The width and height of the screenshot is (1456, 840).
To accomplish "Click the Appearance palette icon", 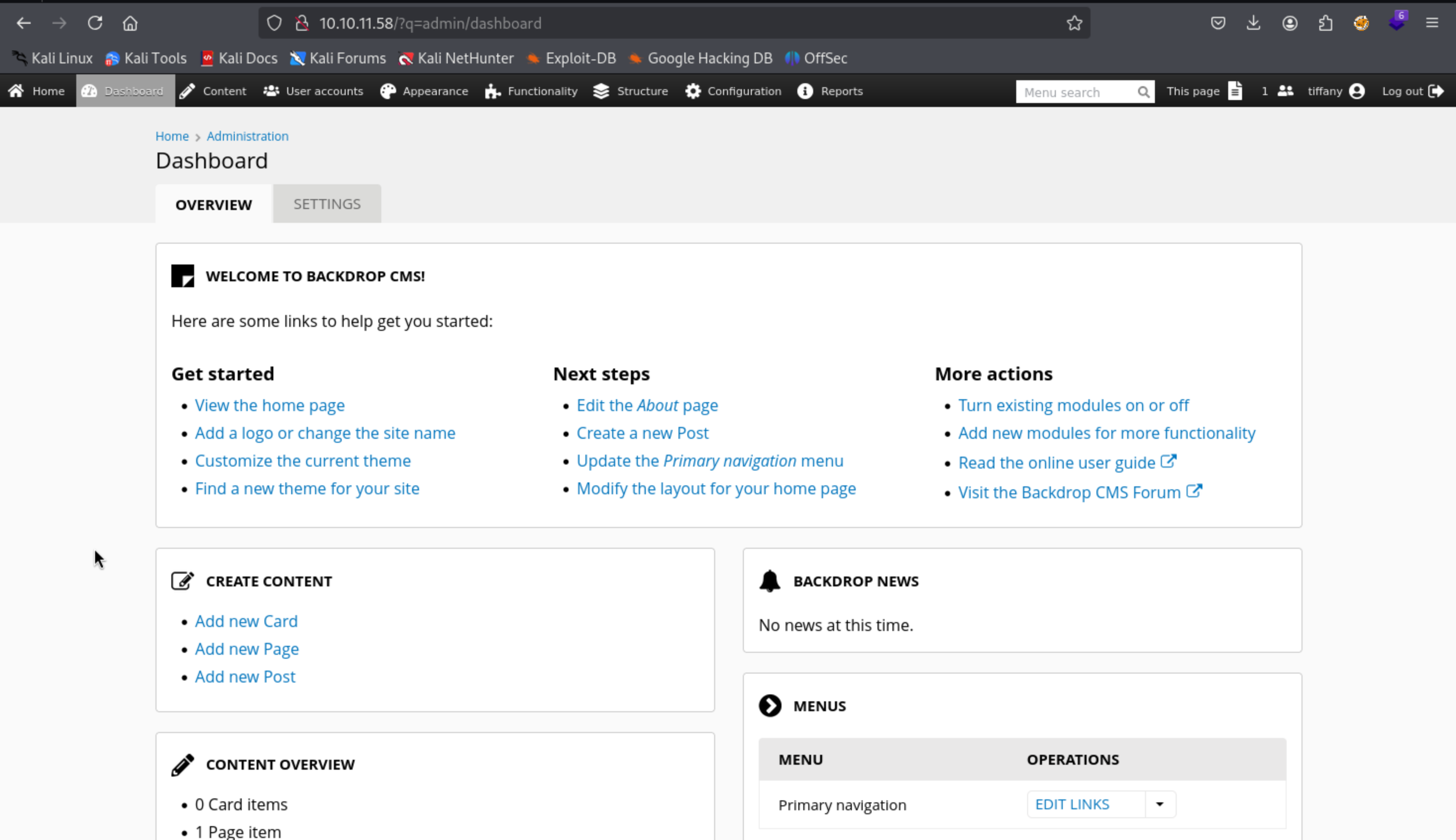I will [x=388, y=91].
